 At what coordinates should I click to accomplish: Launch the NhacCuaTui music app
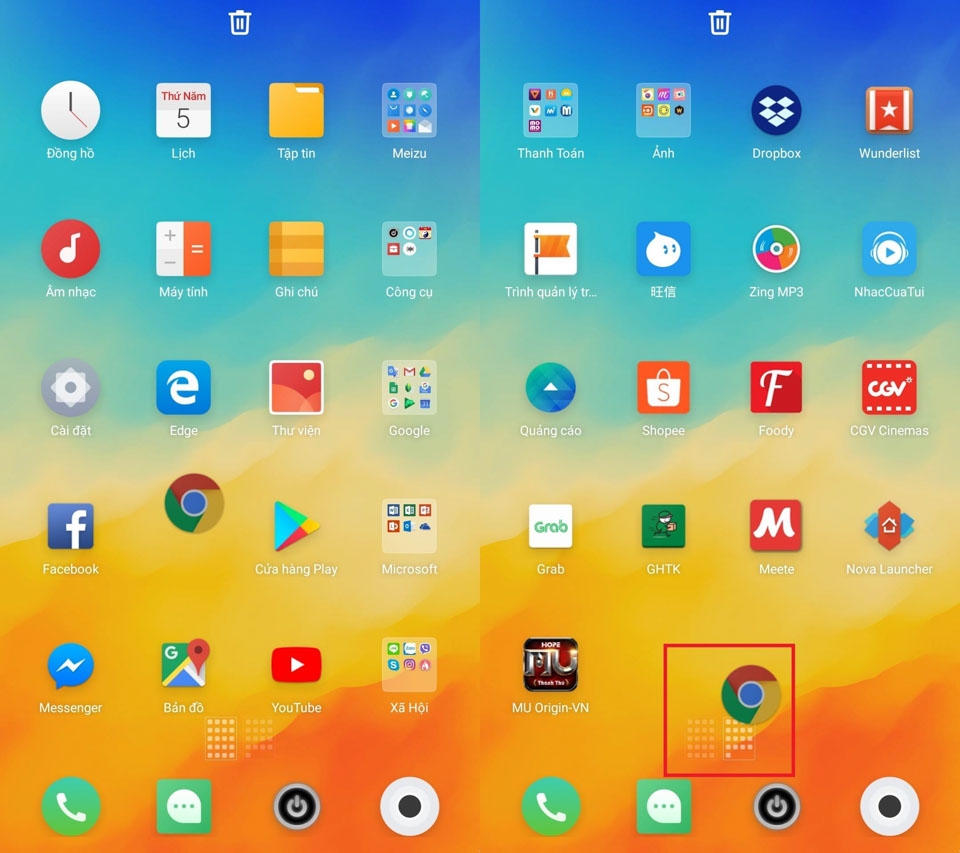click(x=889, y=249)
